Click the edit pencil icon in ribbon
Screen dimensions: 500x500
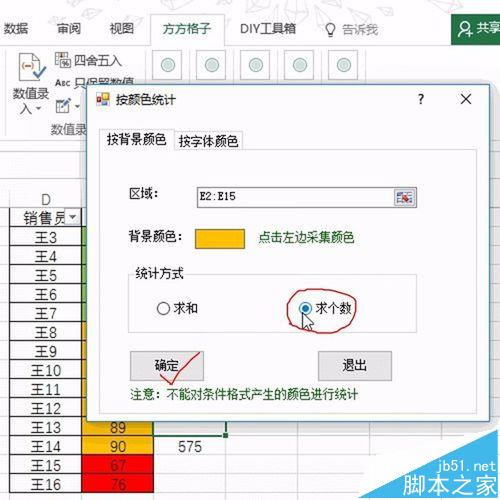(63, 106)
